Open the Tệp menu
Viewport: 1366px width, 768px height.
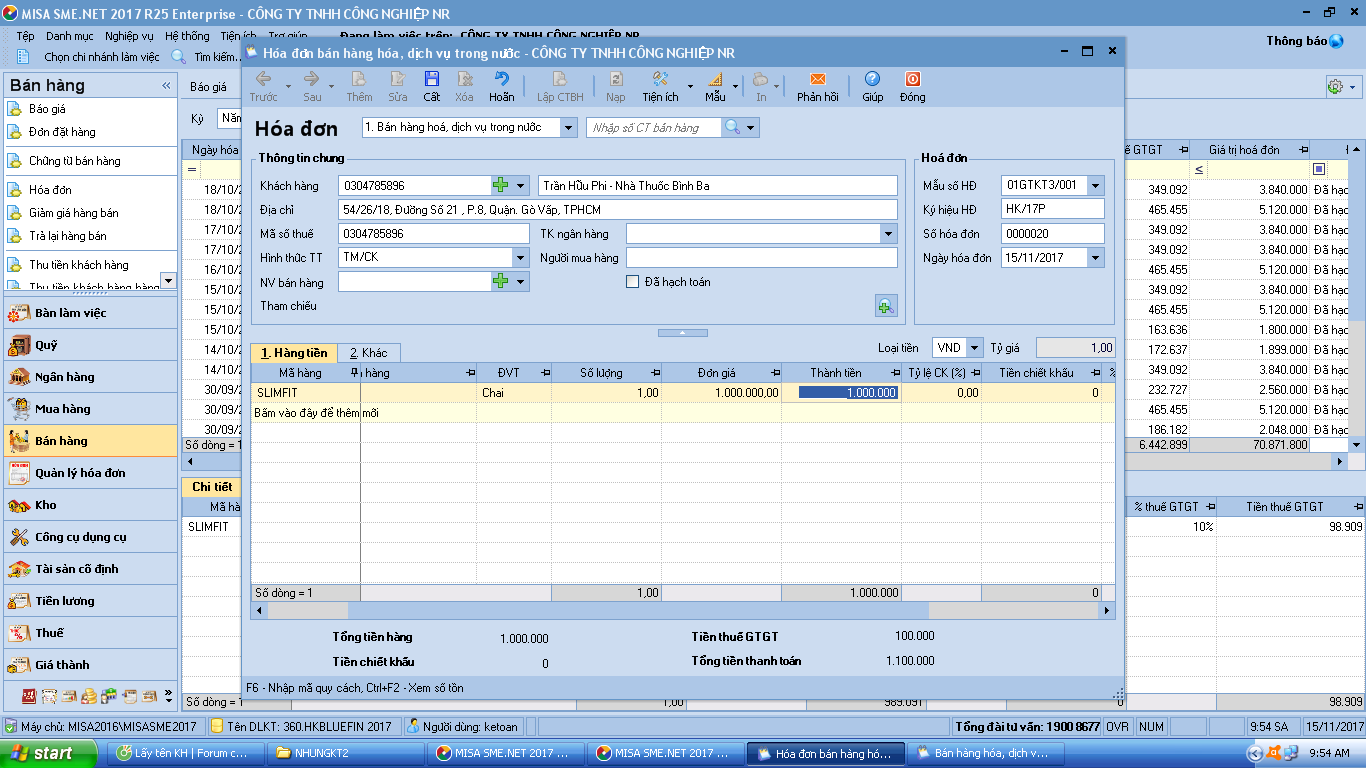25,36
